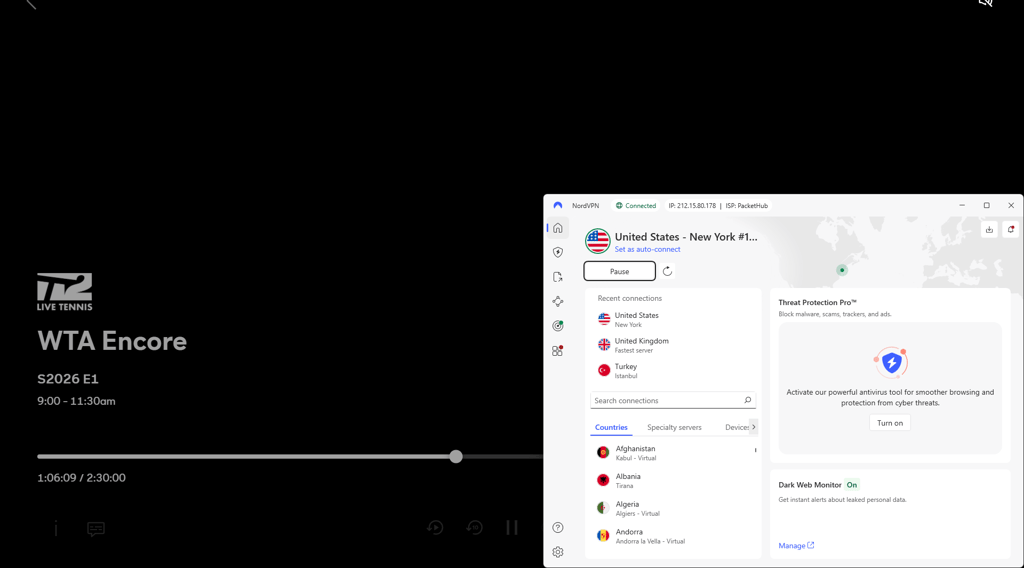Click the restart-from-beginning icon in player

436,528
